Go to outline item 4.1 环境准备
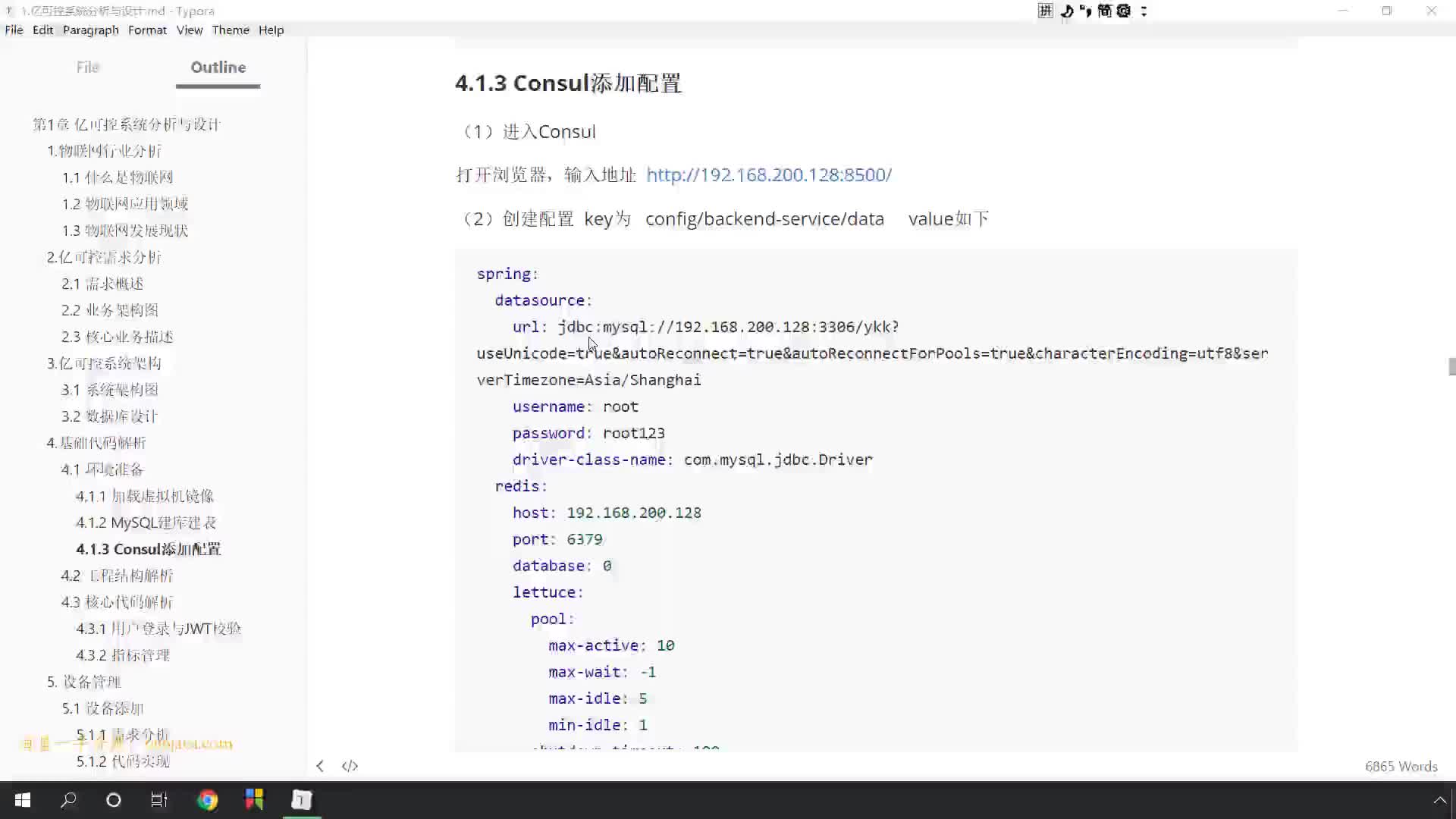Image resolution: width=1456 pixels, height=819 pixels. tap(102, 469)
